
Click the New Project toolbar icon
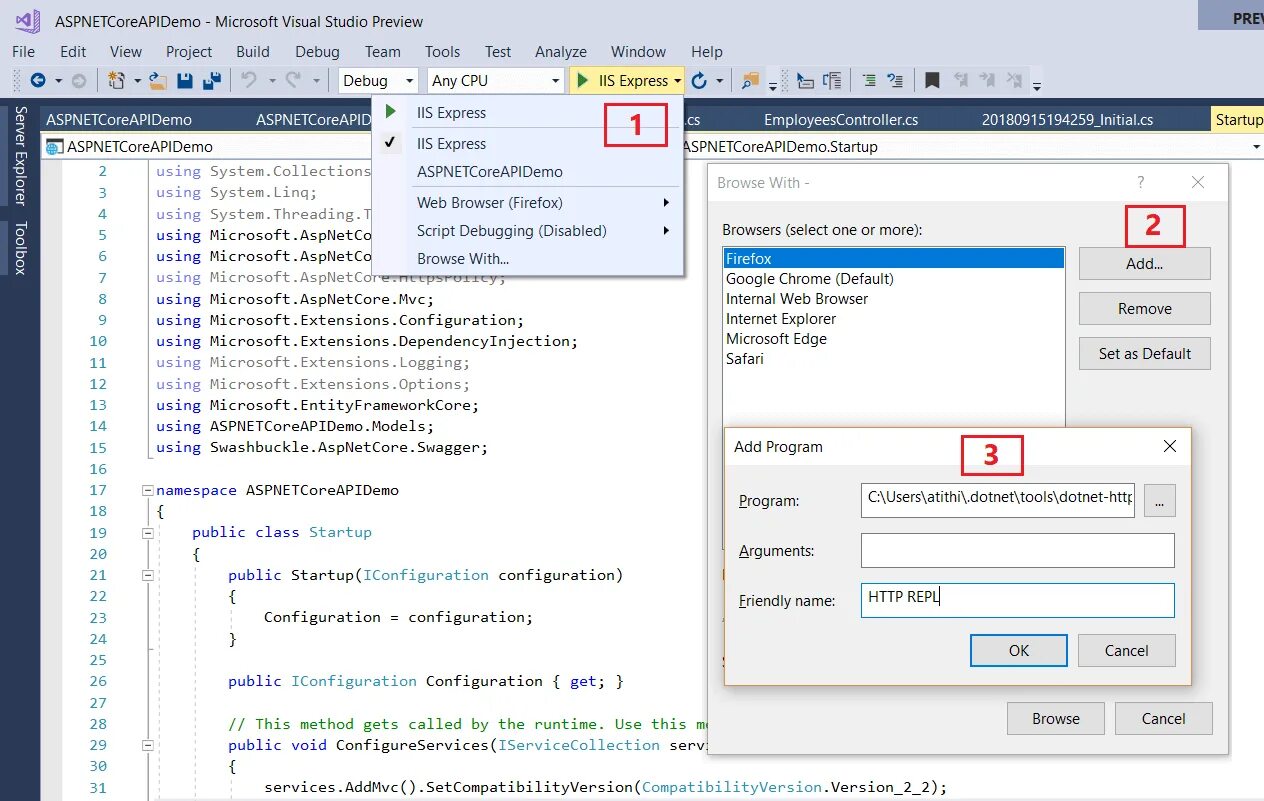click(117, 81)
